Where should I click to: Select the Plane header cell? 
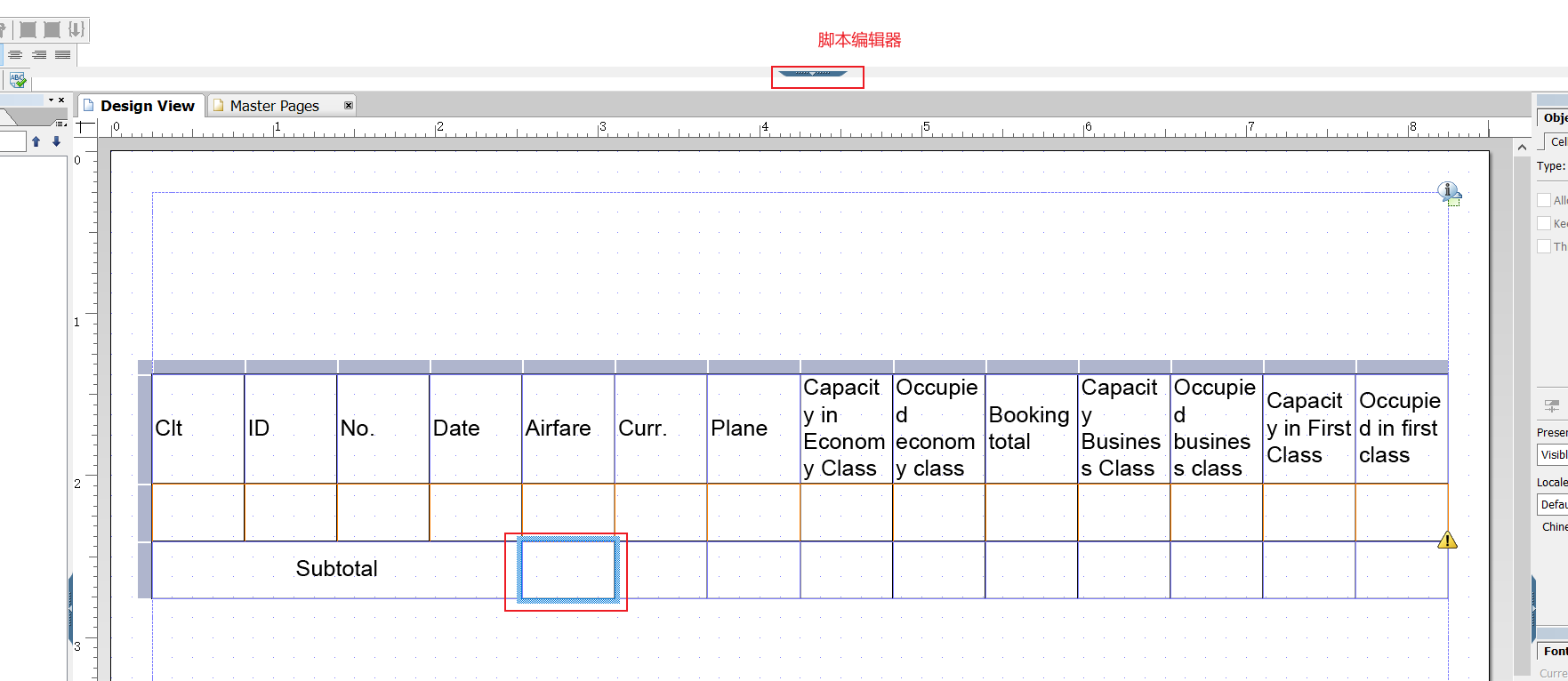point(754,429)
